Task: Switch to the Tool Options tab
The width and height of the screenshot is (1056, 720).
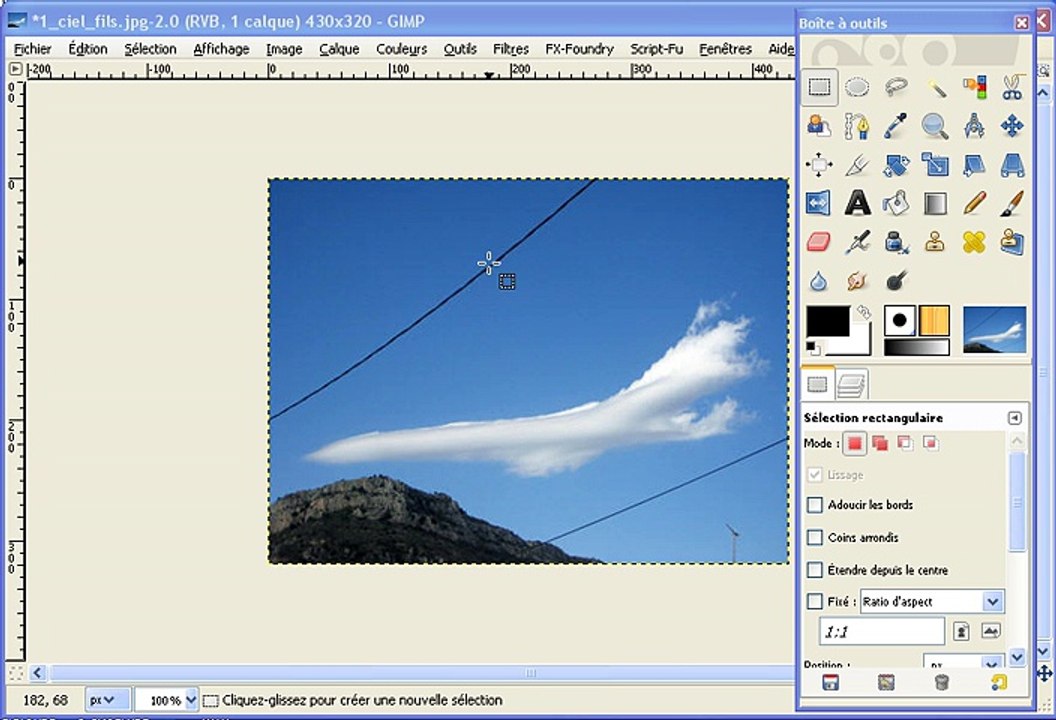Action: point(818,384)
